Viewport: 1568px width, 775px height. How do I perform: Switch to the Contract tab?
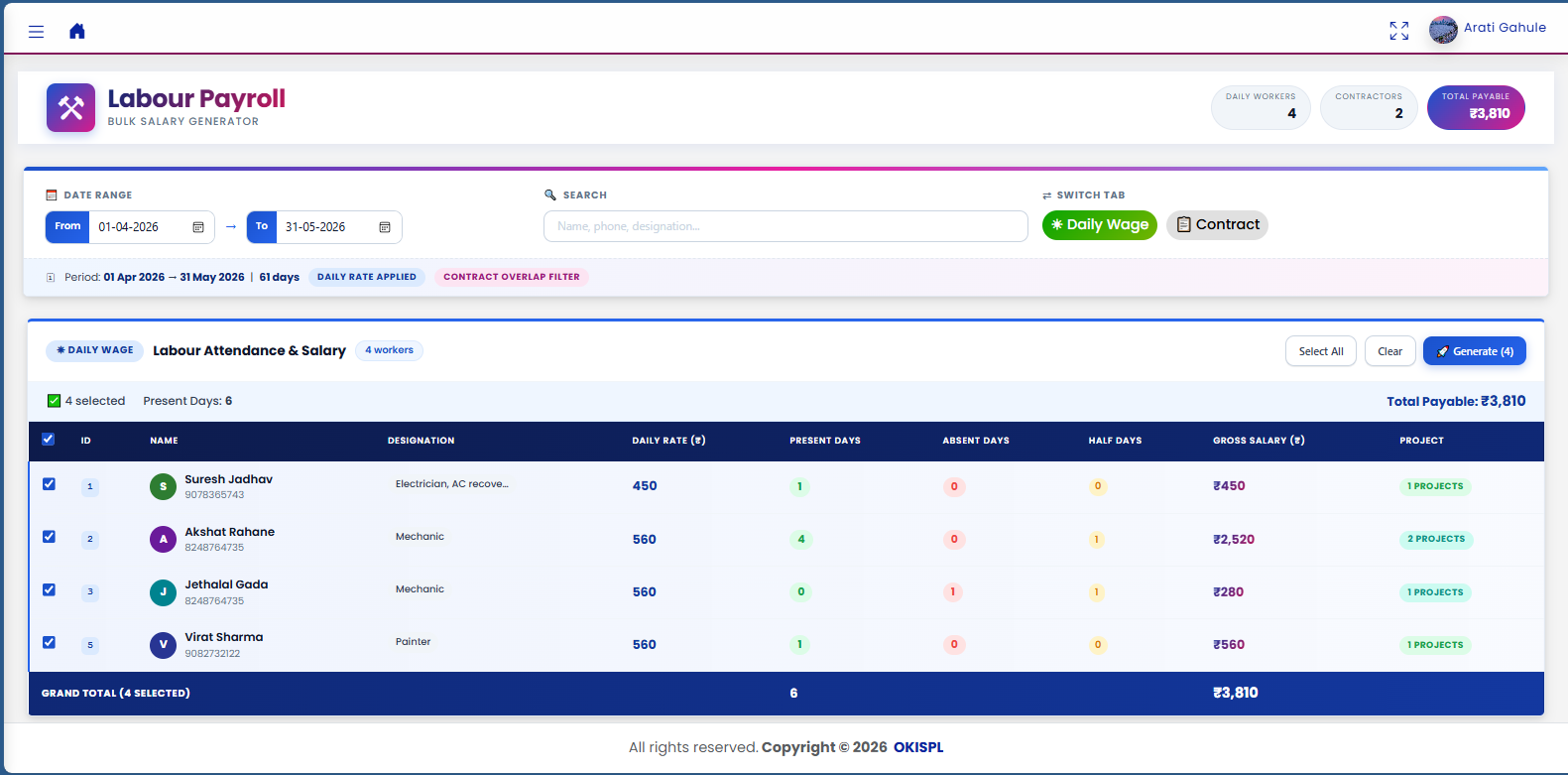pyautogui.click(x=1217, y=225)
